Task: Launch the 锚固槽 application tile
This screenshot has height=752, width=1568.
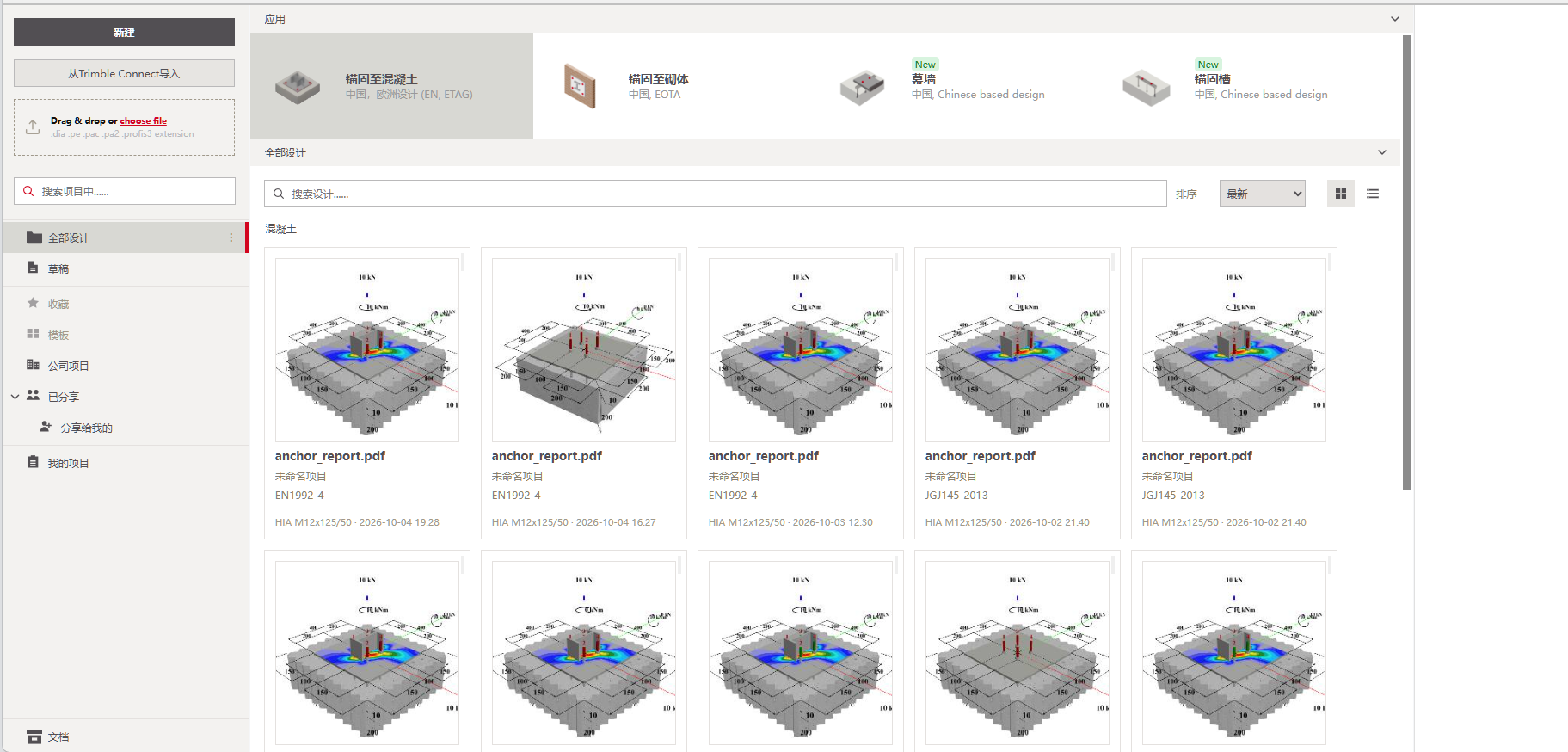Action: [x=1240, y=86]
